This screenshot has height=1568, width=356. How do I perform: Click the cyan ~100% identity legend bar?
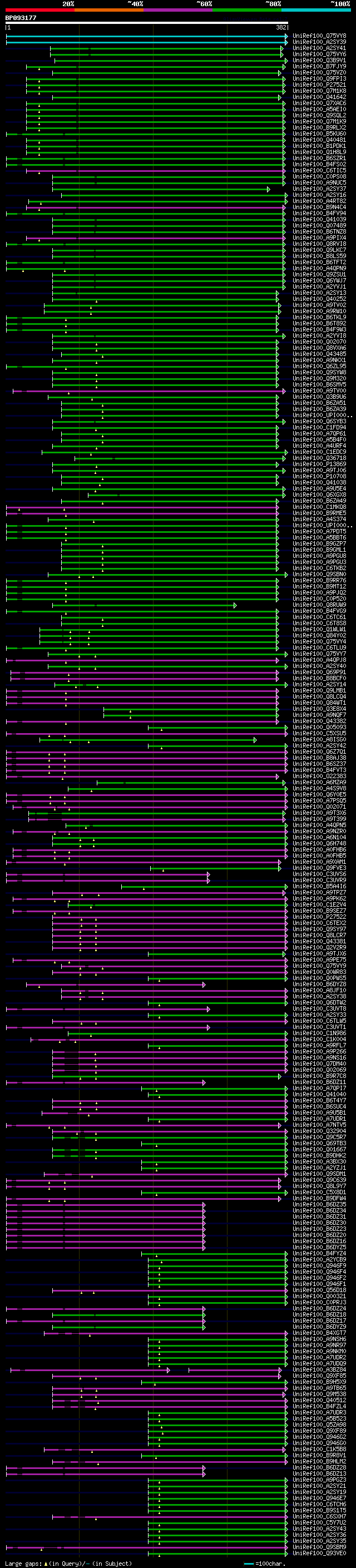(316, 10)
